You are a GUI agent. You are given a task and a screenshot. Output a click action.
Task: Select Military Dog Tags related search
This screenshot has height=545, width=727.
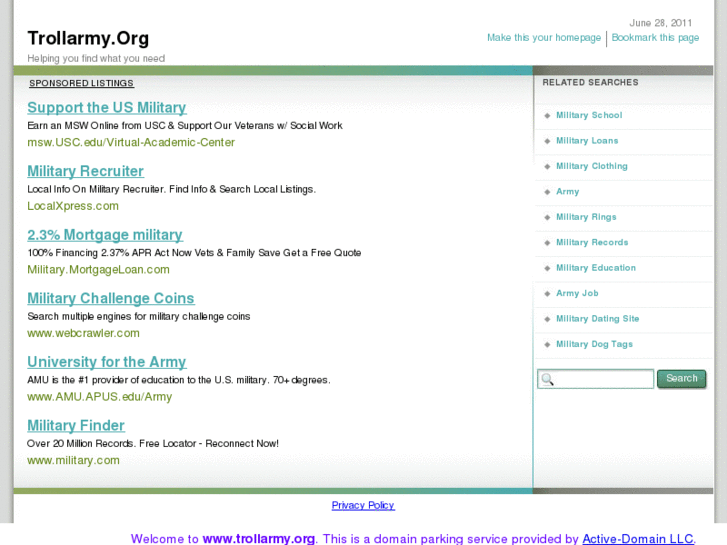[594, 345]
